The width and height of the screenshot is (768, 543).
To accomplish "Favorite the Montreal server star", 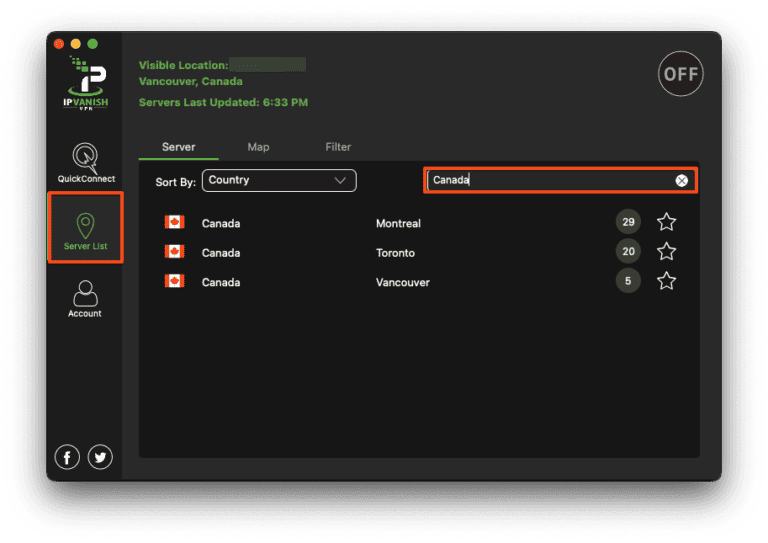I will (x=666, y=222).
